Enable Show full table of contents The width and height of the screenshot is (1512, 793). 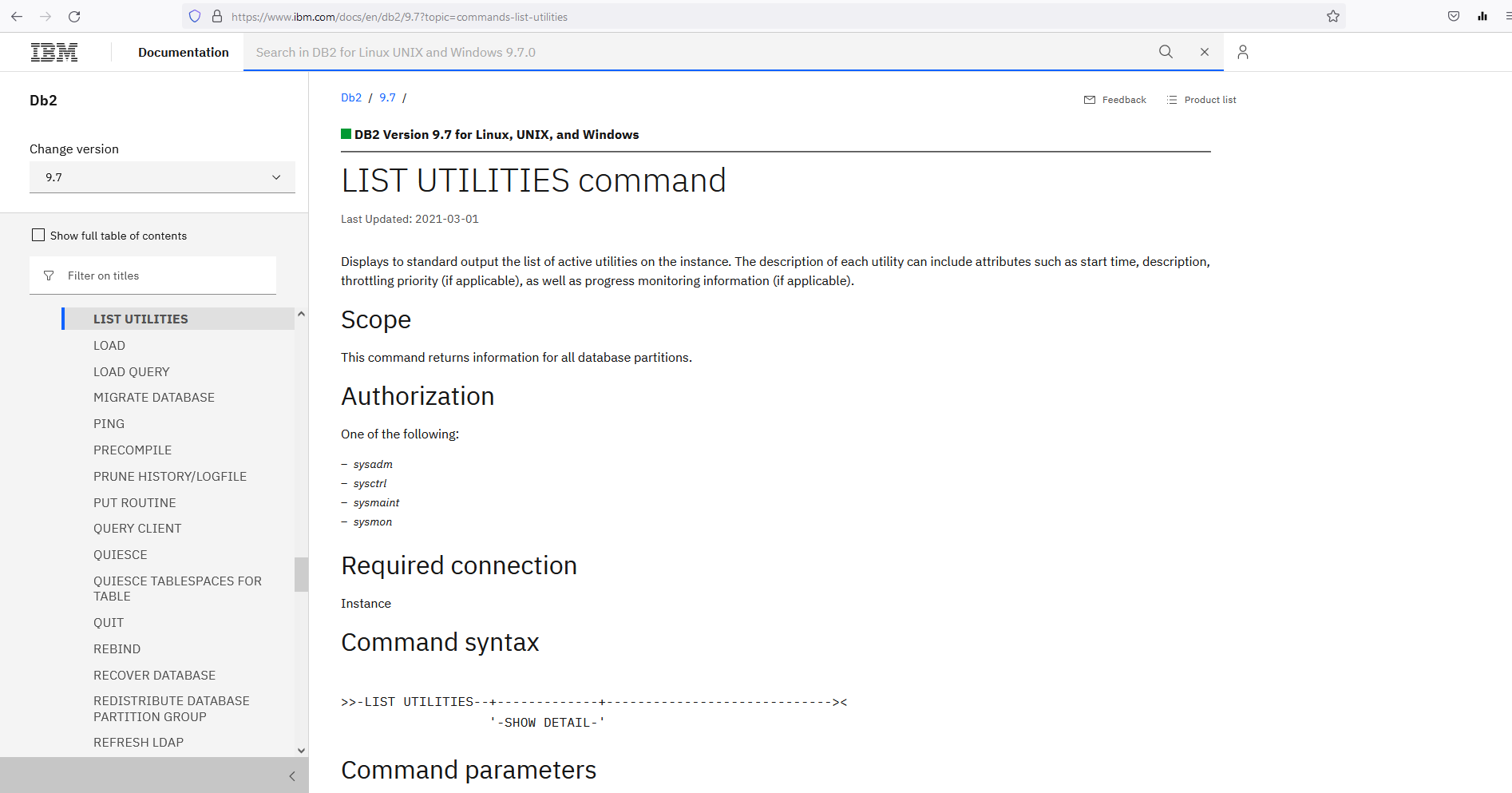click(38, 234)
